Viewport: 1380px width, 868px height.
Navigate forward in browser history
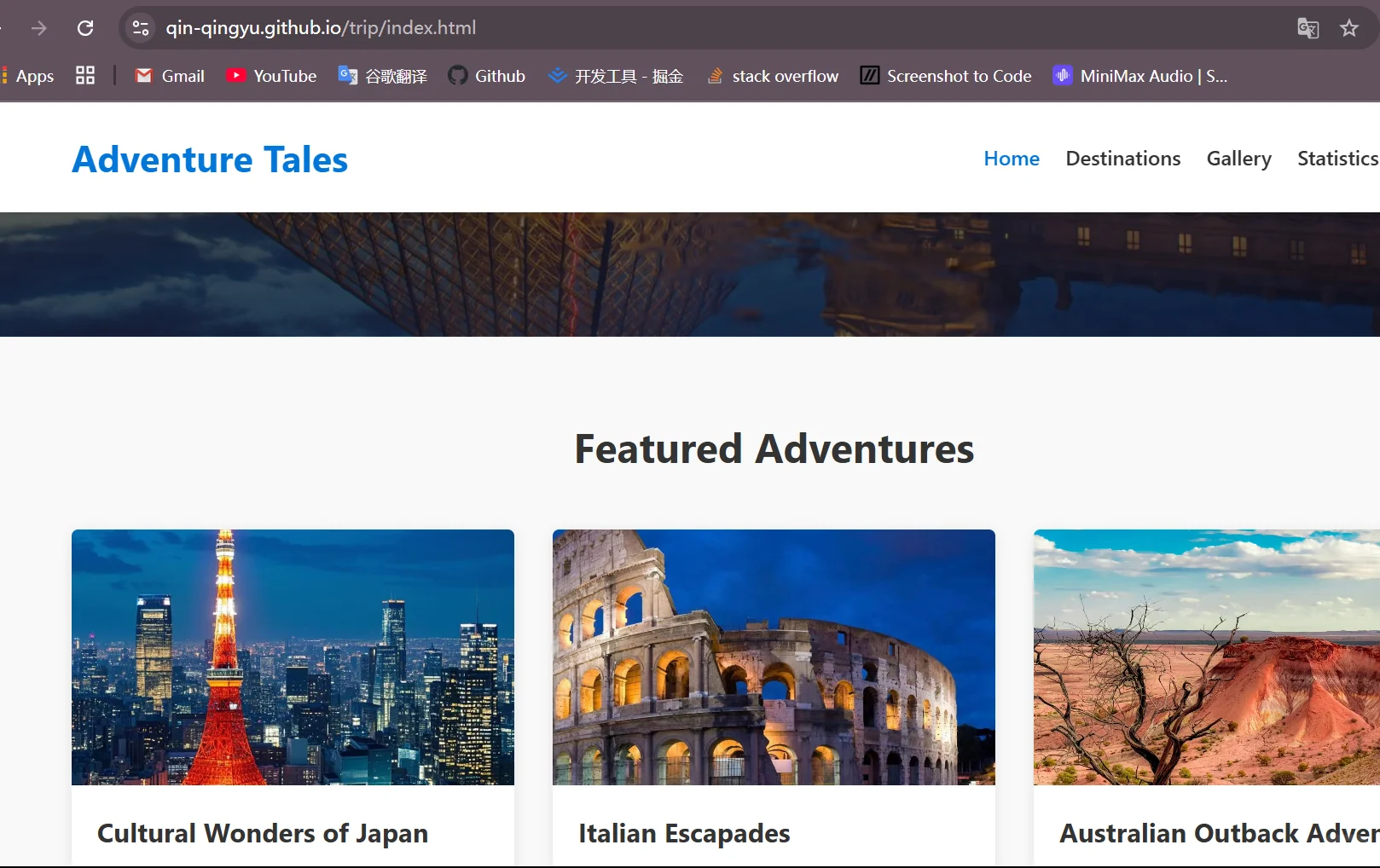click(x=39, y=27)
